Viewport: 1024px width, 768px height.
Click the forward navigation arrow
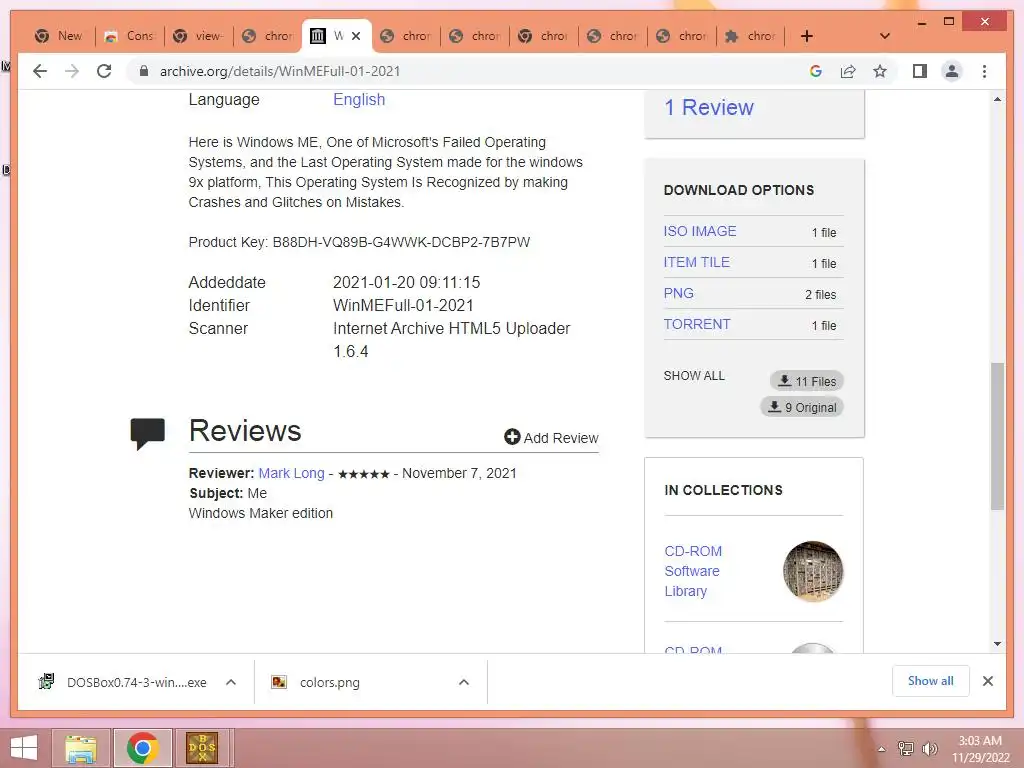click(72, 71)
